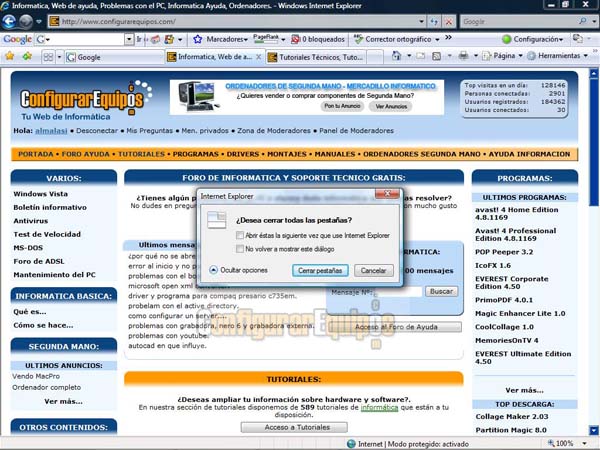The image size is (600, 450).
Task: Open Windows Vista in the VARIOS sidebar
Action: (x=41, y=194)
